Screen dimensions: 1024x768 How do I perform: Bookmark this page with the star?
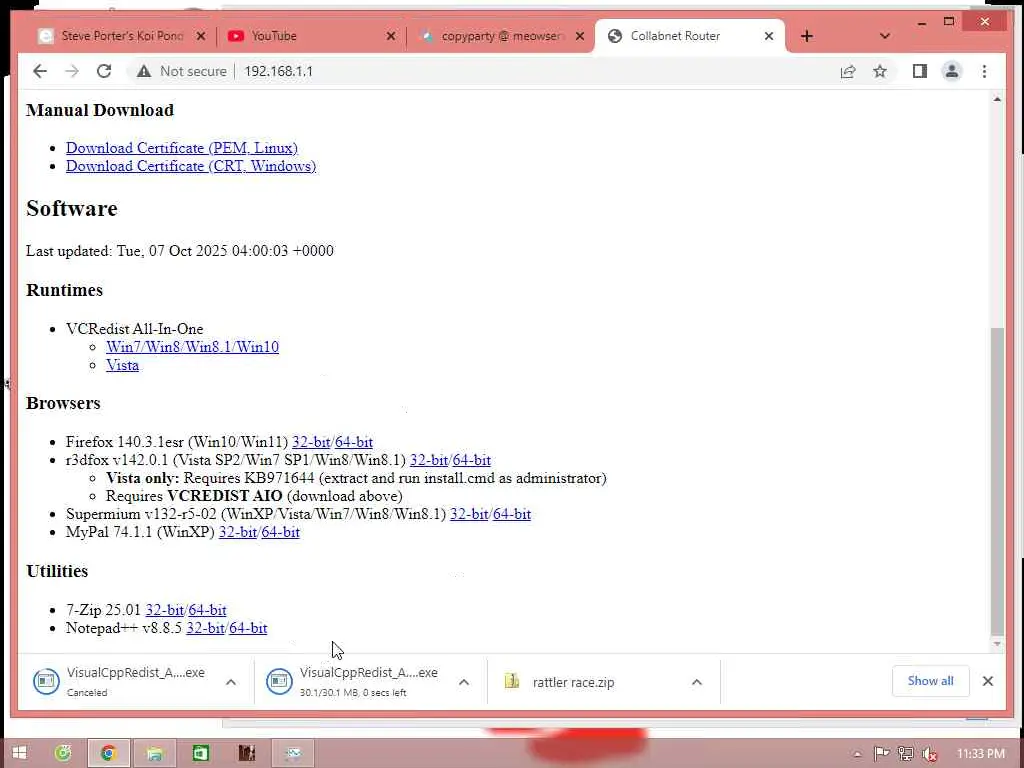pyautogui.click(x=880, y=71)
